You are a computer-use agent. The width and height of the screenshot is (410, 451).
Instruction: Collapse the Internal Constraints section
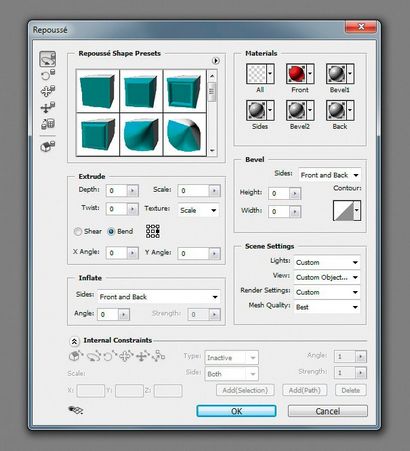click(x=74, y=341)
